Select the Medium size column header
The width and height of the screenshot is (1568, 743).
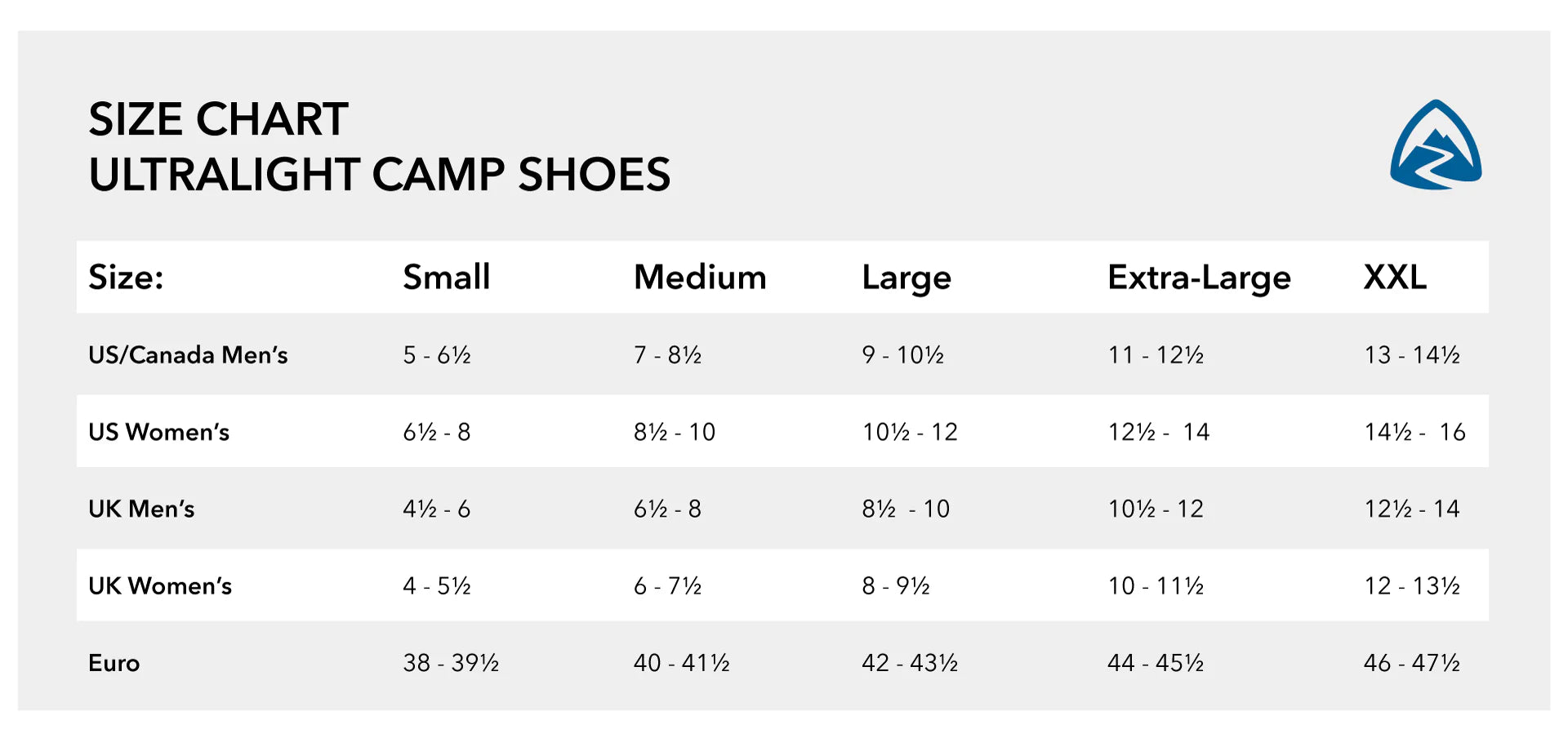pos(700,278)
